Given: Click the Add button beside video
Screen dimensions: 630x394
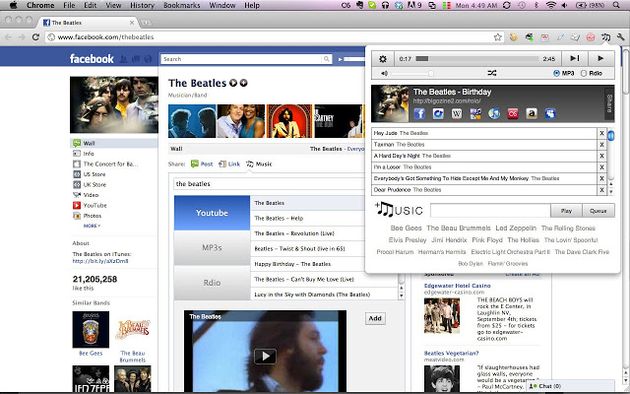Looking at the screenshot, I should [x=375, y=318].
